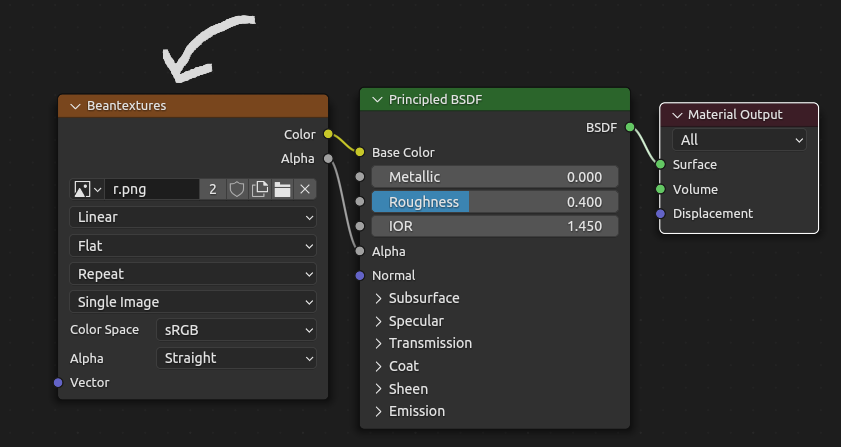Open the Repeat extension dropdown

(x=193, y=274)
